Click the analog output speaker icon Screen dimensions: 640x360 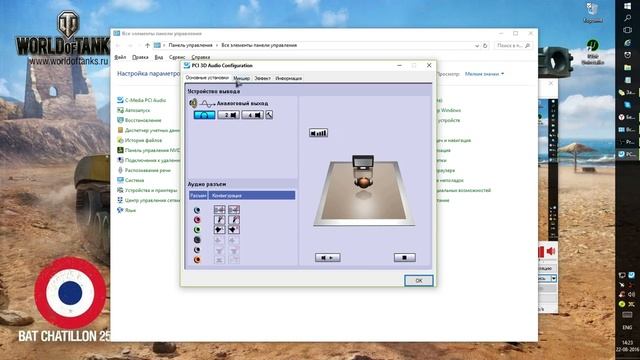tap(193, 103)
